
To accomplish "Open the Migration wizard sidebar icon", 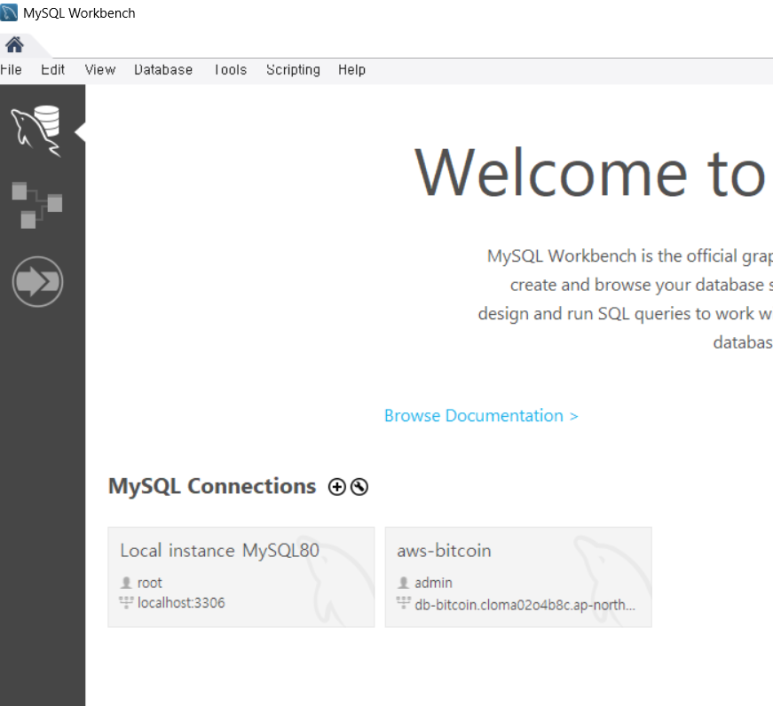I will (37, 282).
